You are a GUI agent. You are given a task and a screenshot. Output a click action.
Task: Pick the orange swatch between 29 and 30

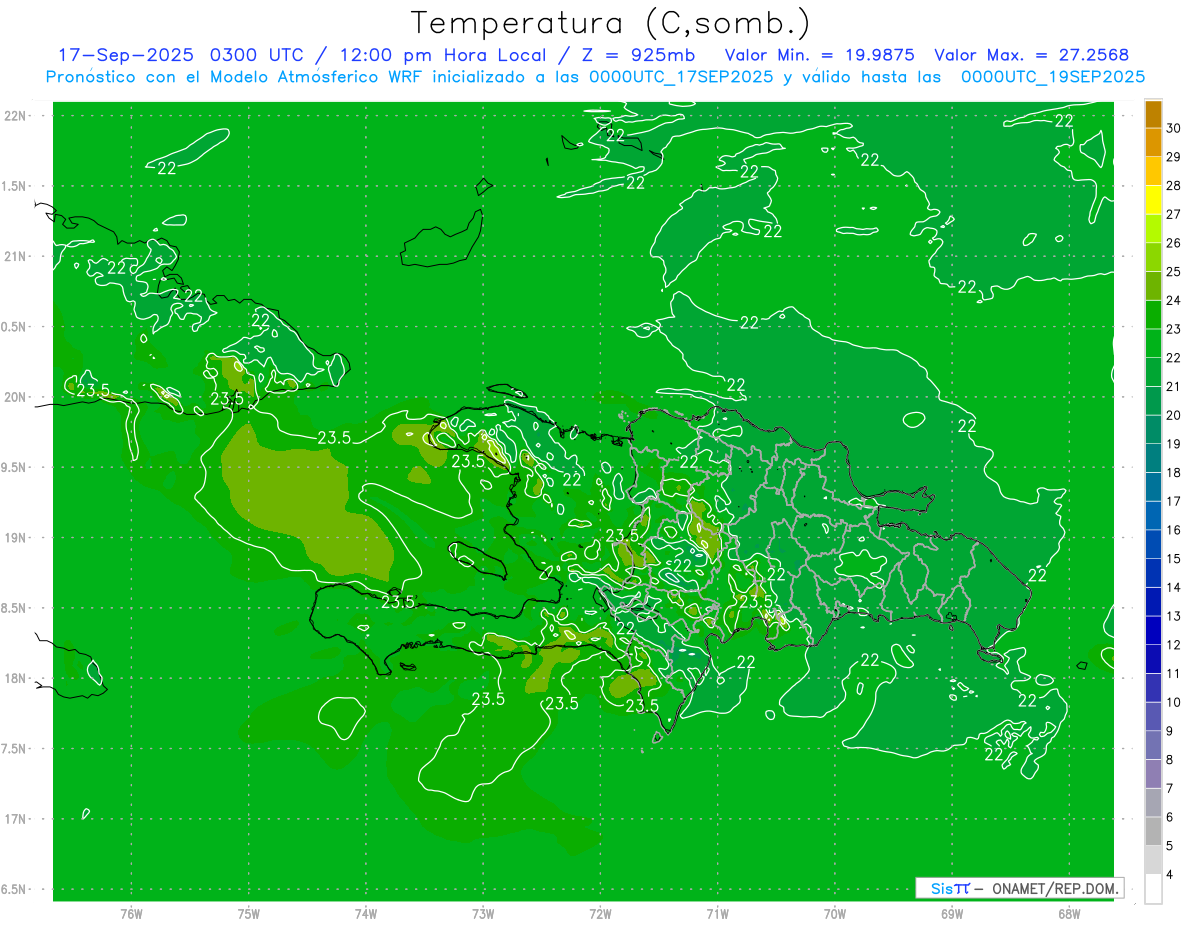[x=1153, y=143]
